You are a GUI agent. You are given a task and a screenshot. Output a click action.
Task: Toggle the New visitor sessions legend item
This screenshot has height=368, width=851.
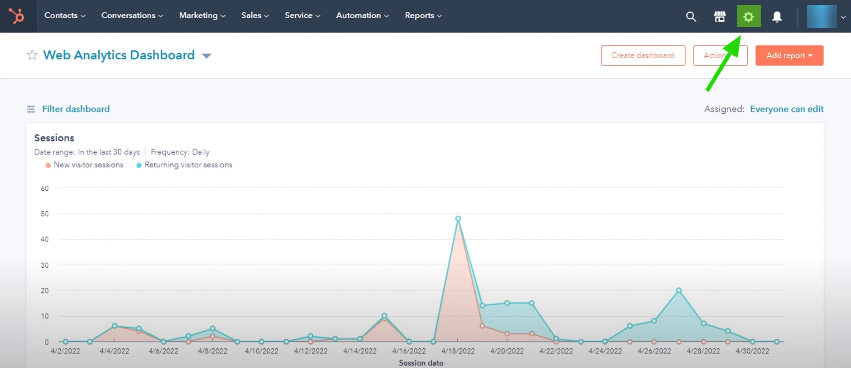85,165
